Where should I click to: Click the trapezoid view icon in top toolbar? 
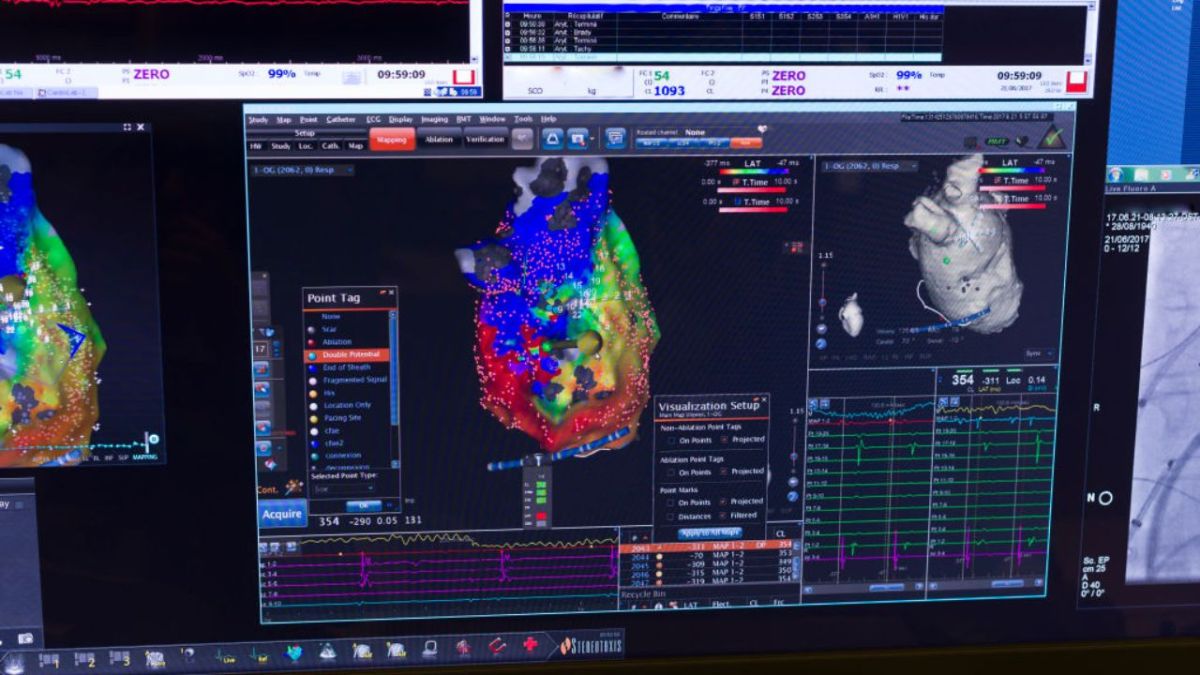(553, 139)
